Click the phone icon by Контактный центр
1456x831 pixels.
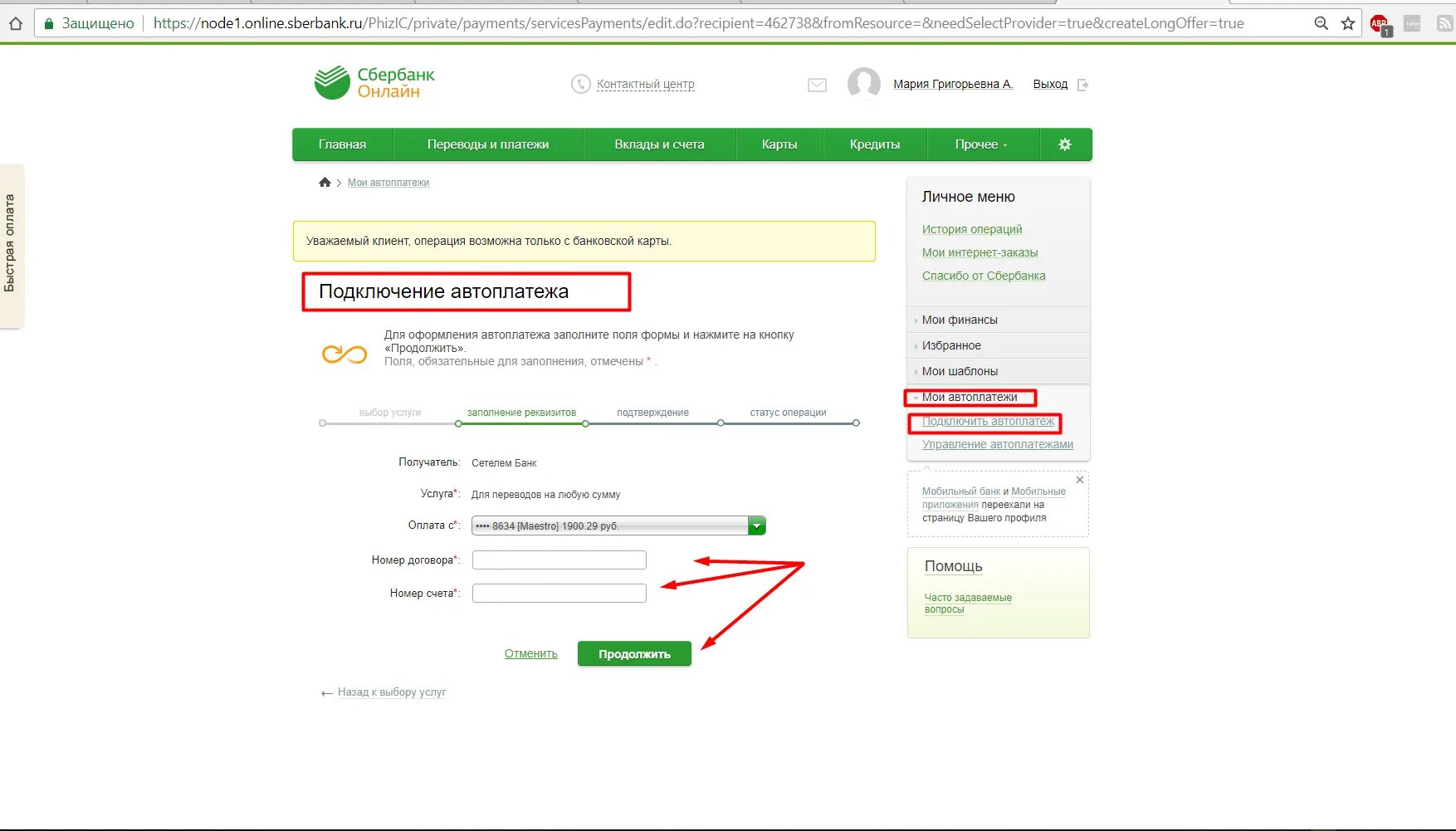[x=580, y=84]
